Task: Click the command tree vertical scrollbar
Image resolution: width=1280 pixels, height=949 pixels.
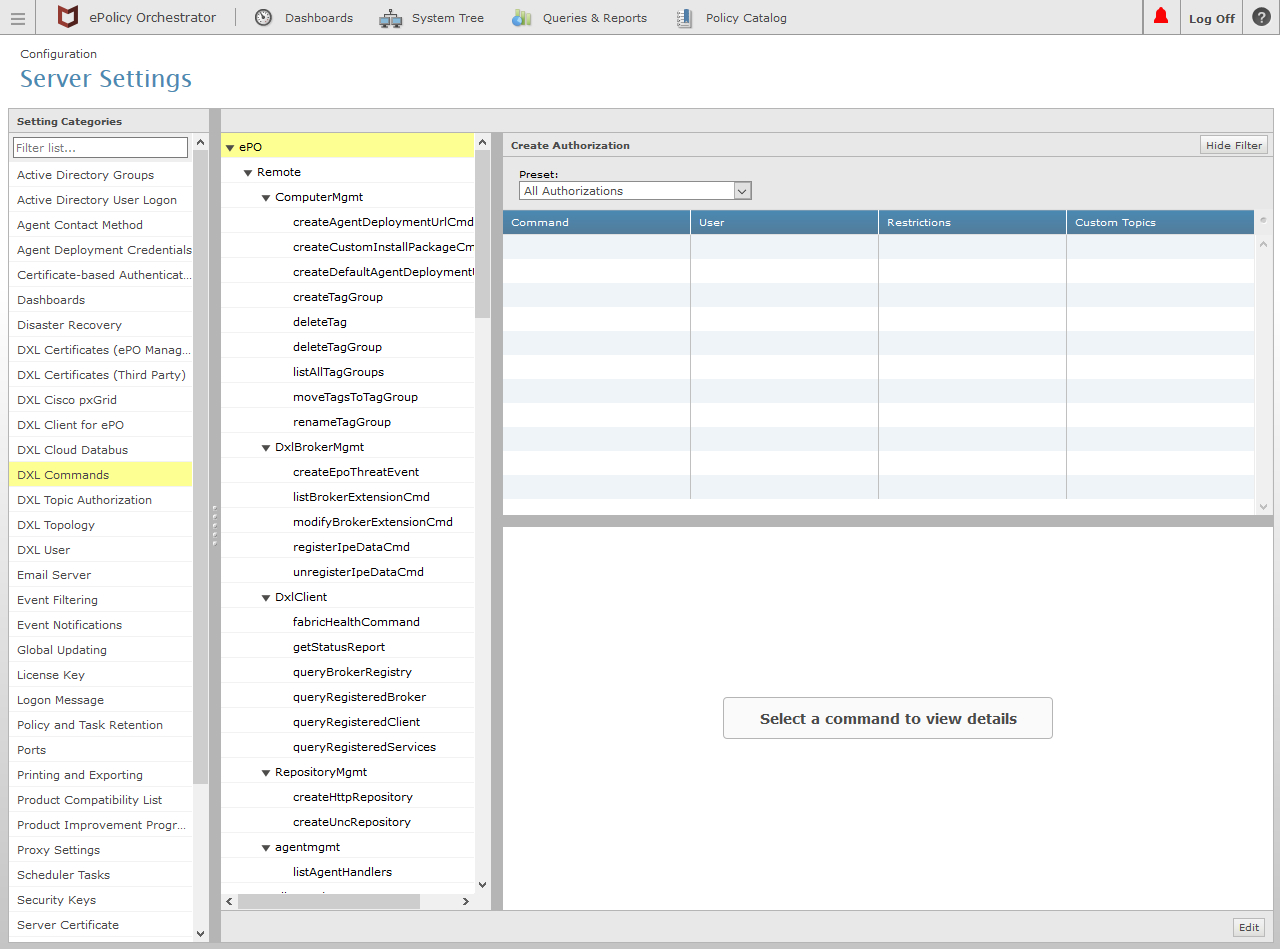Action: click(483, 232)
